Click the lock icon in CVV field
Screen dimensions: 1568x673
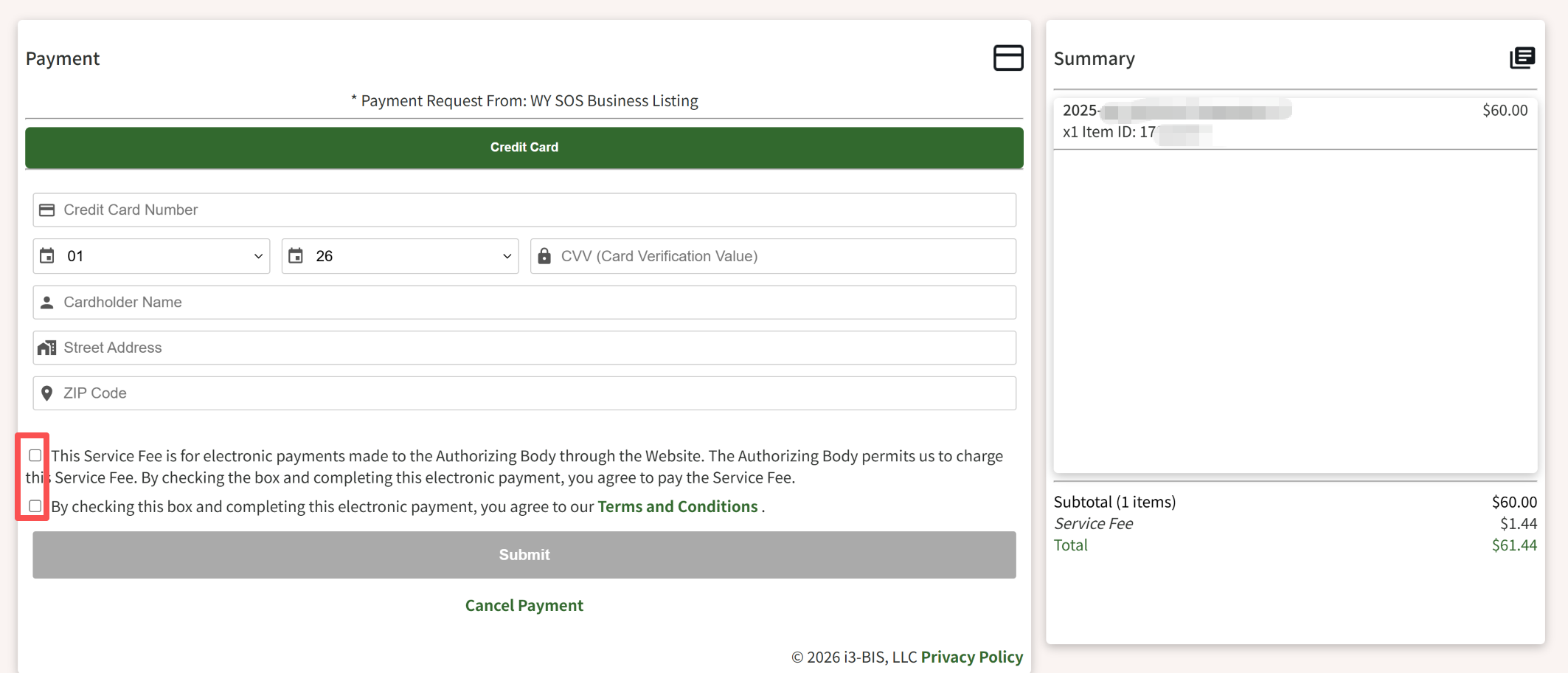(x=544, y=256)
